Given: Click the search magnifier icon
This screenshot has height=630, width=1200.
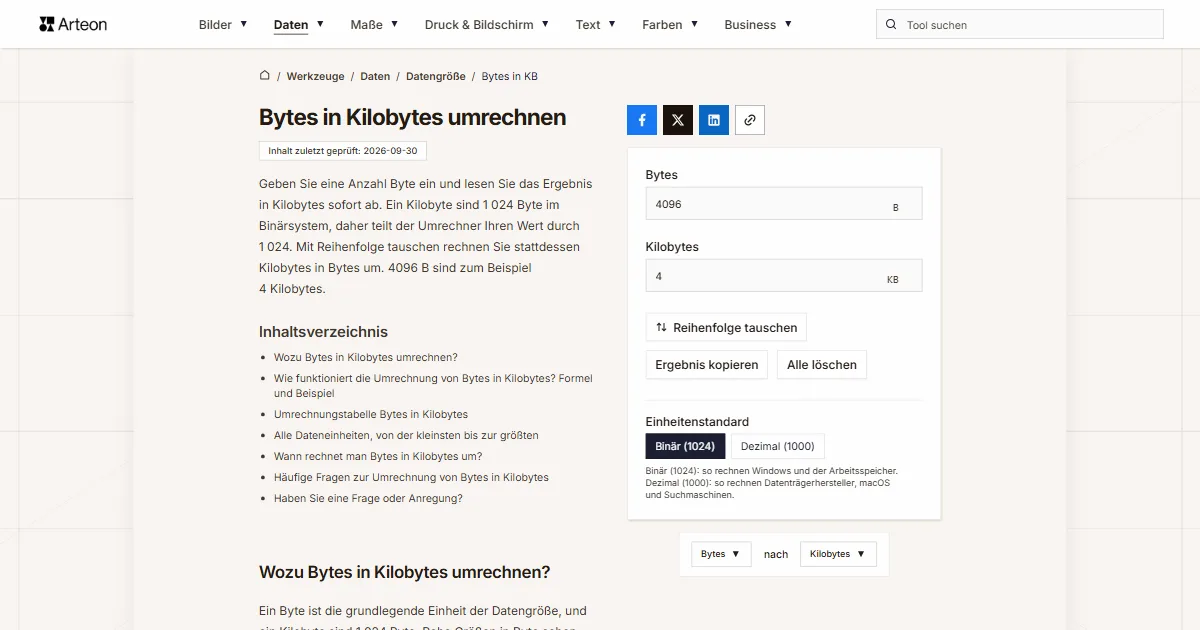Looking at the screenshot, I should 891,25.
